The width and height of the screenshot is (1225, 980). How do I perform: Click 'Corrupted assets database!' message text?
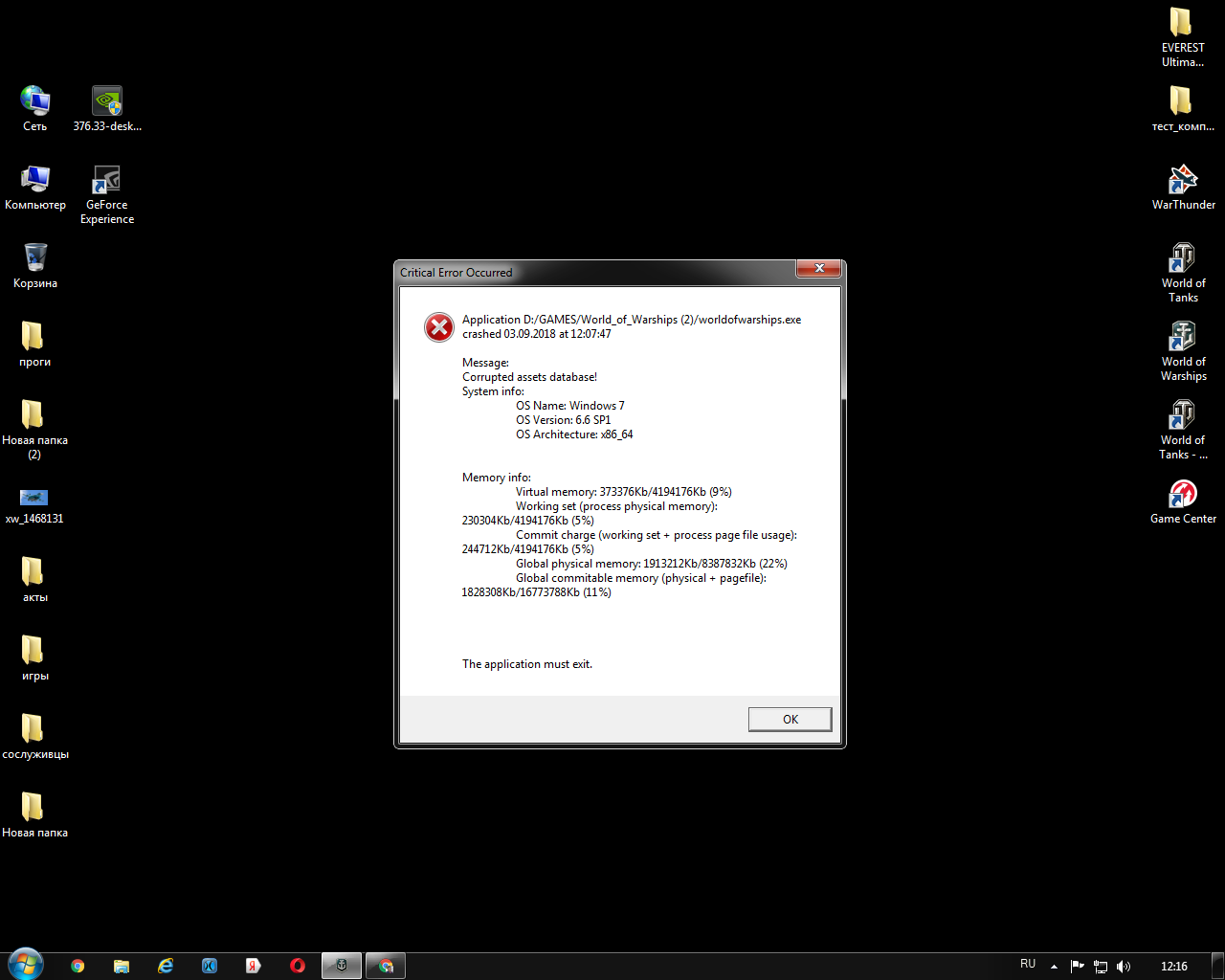pyautogui.click(x=529, y=377)
